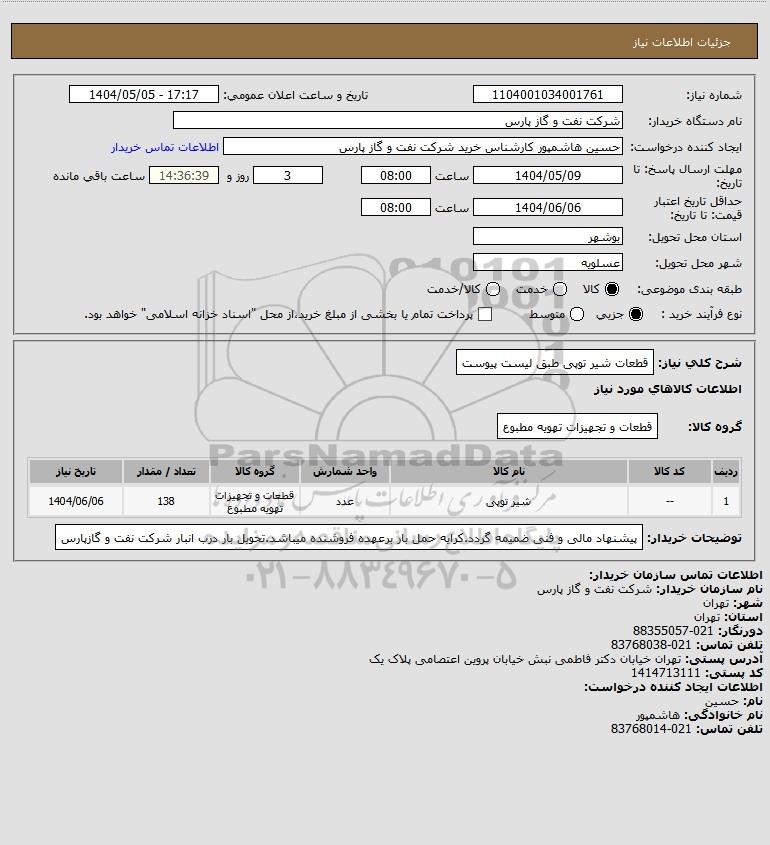Click the تاریخ نیاز column header
The image size is (770, 845).
76,472
